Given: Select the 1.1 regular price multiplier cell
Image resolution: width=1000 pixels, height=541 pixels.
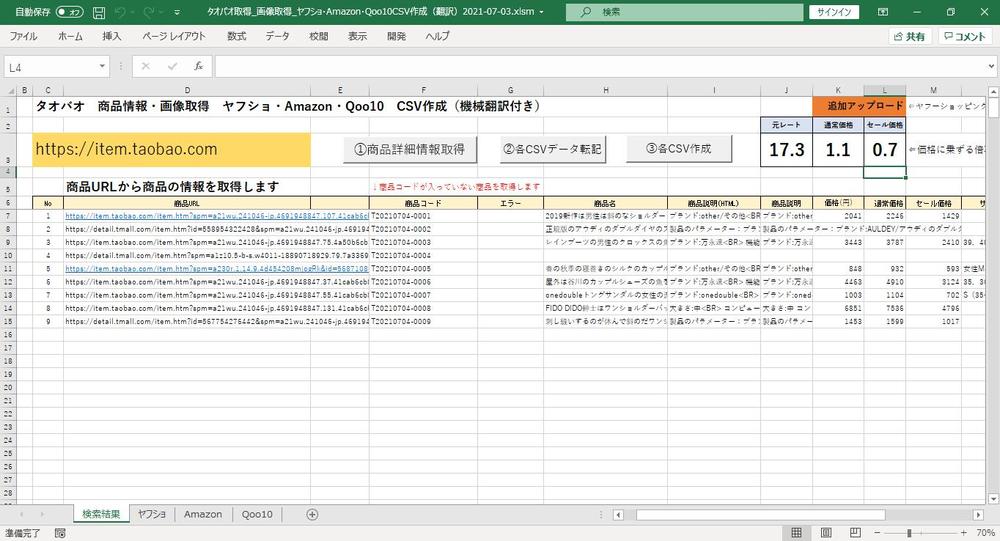Looking at the screenshot, I should [838, 150].
